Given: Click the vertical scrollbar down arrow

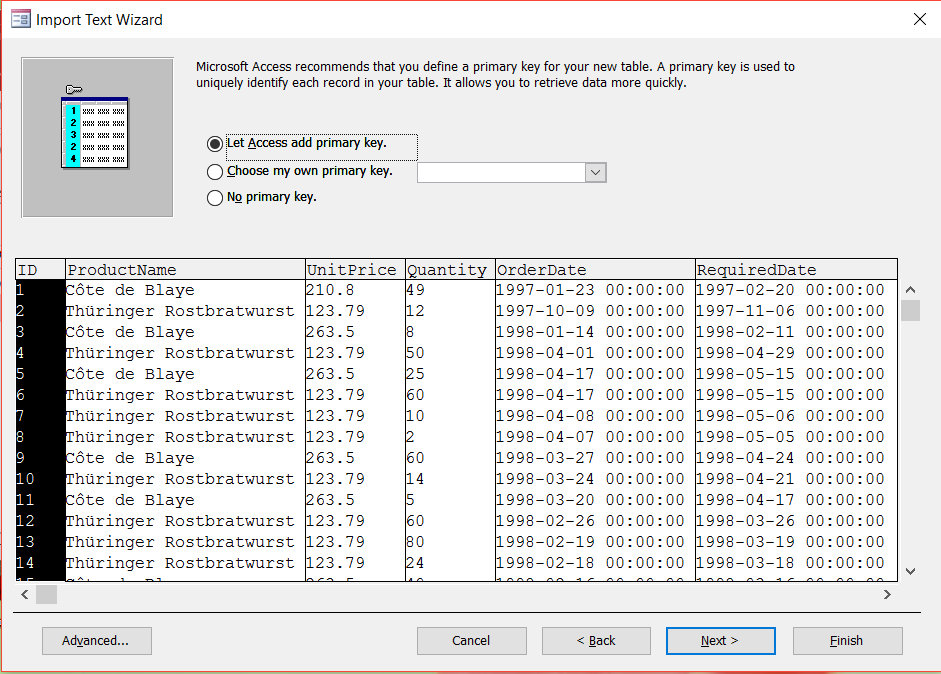Looking at the screenshot, I should [x=910, y=569].
